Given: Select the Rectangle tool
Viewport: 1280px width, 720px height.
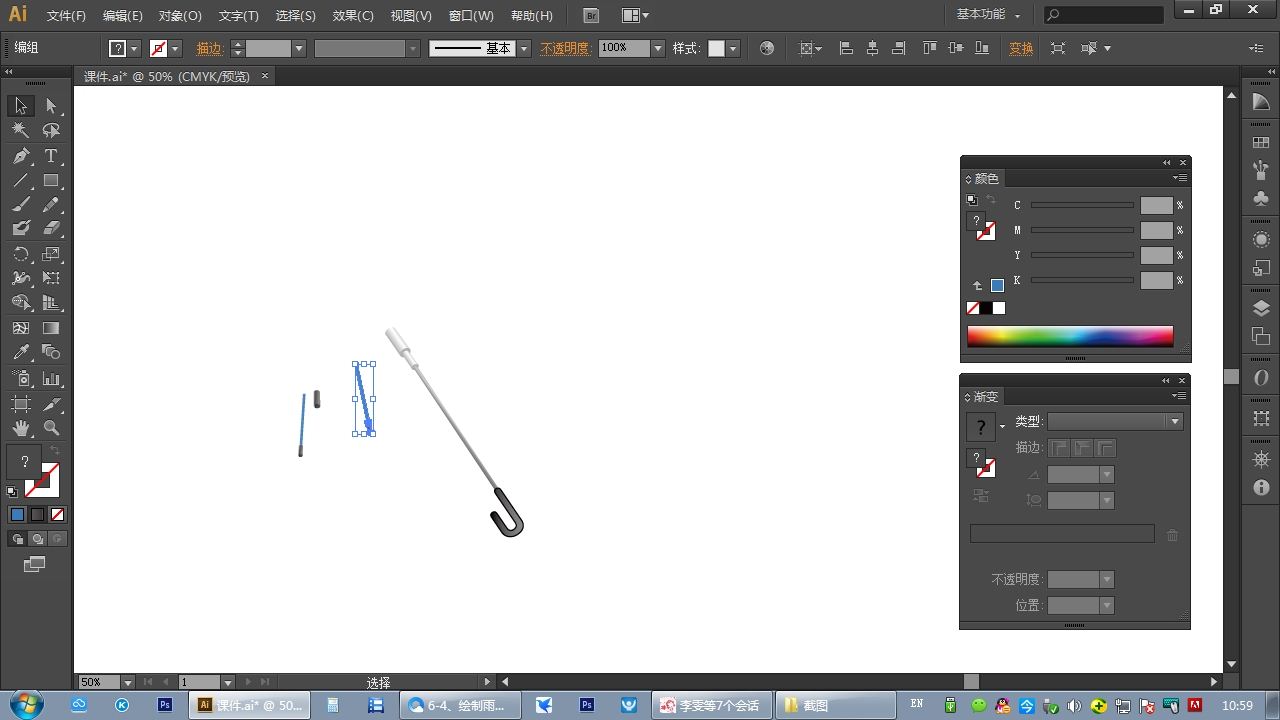Looking at the screenshot, I should coord(51,181).
